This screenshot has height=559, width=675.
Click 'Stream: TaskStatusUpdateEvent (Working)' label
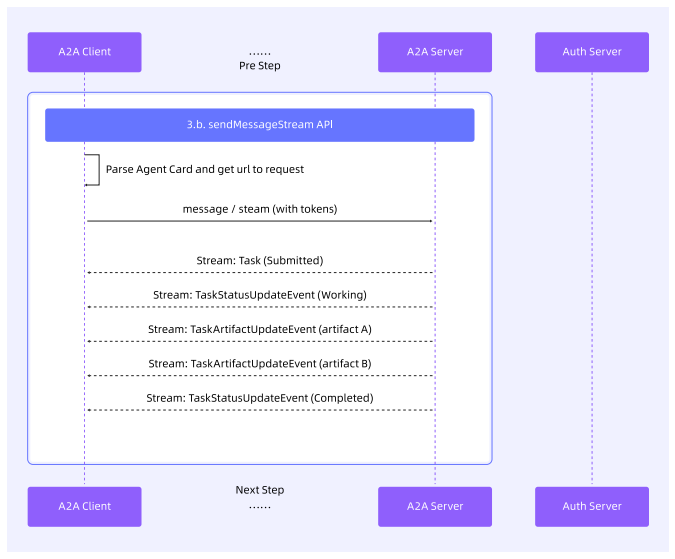click(260, 295)
